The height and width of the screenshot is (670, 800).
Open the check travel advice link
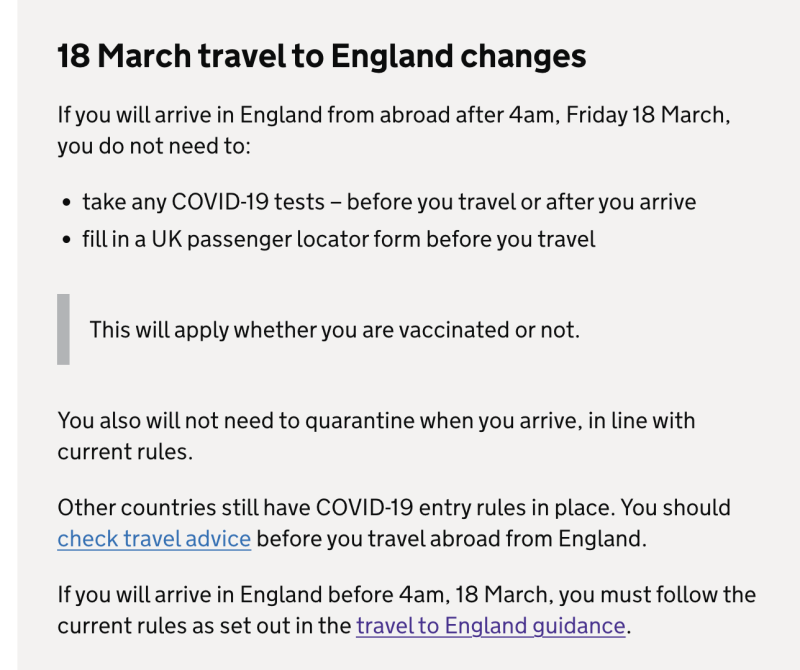154,539
